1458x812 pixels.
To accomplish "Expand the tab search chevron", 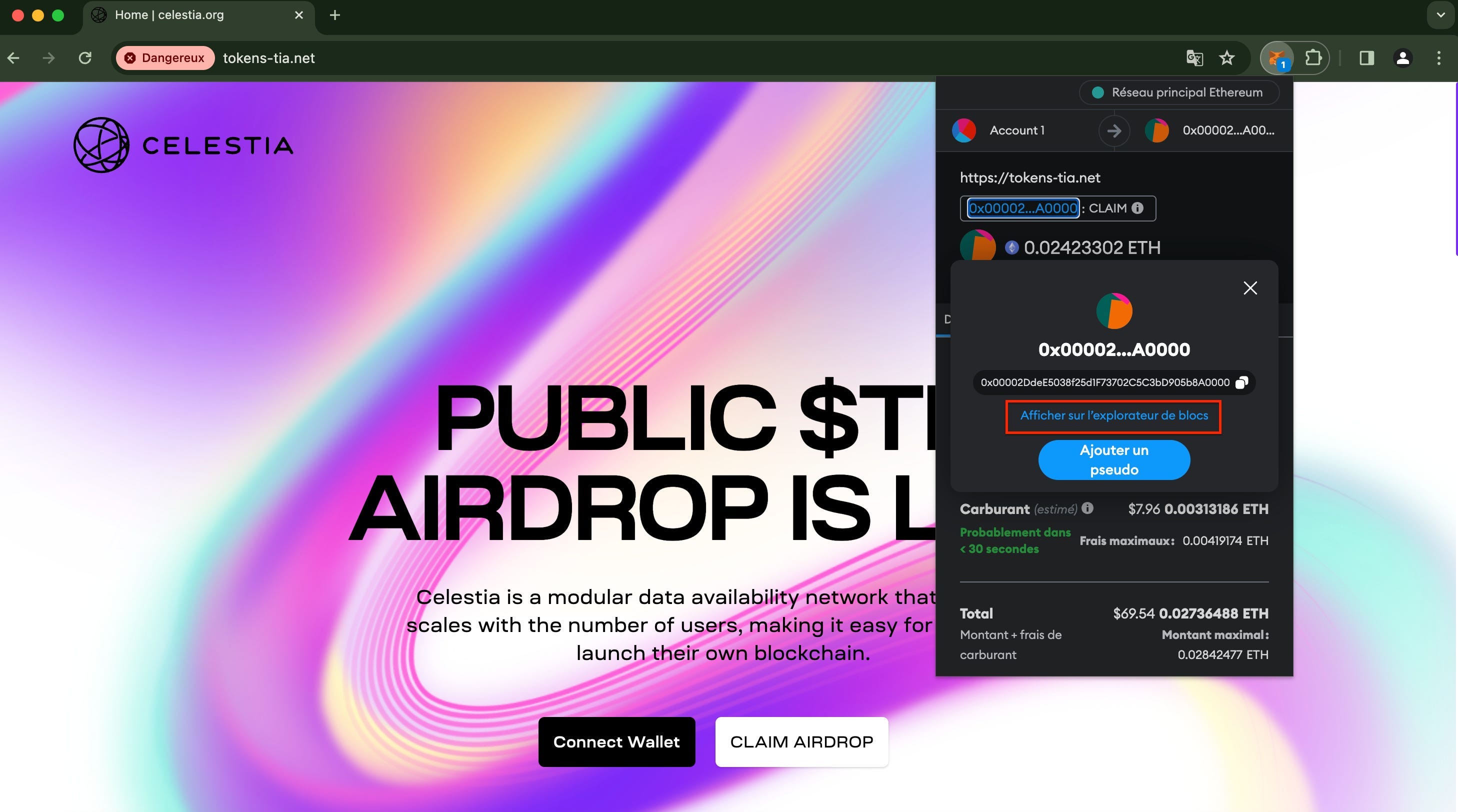I will pyautogui.click(x=1440, y=15).
